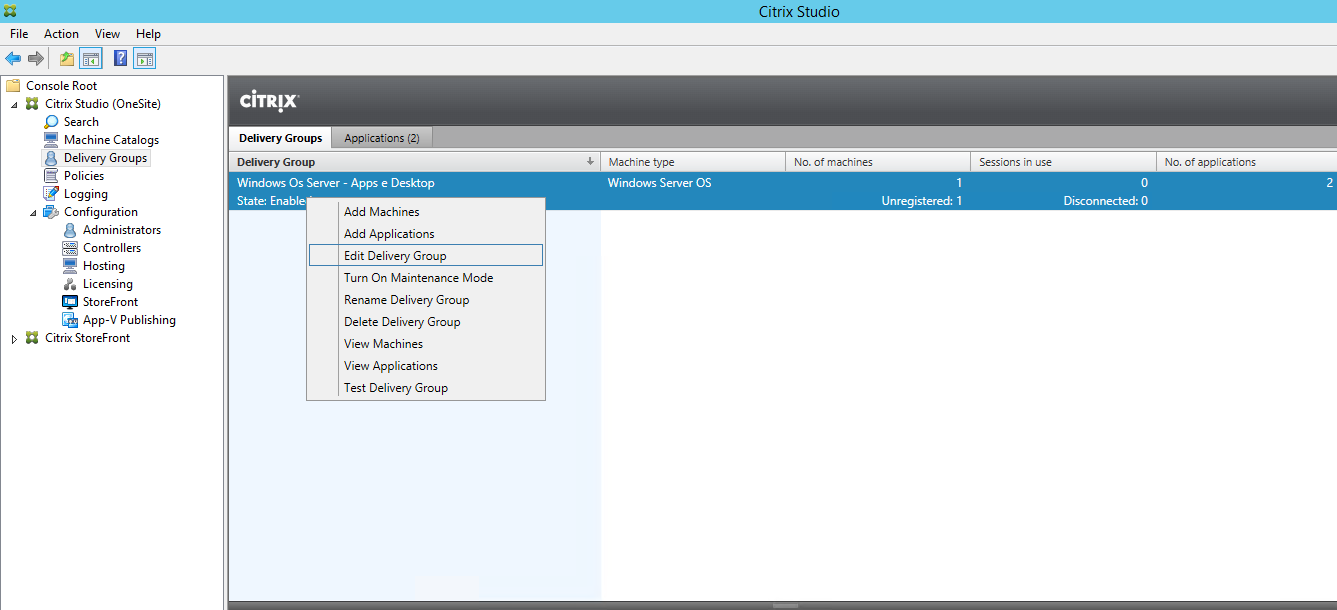1337x610 pixels.
Task: Click the Up One Level folder icon
Action: tap(67, 59)
